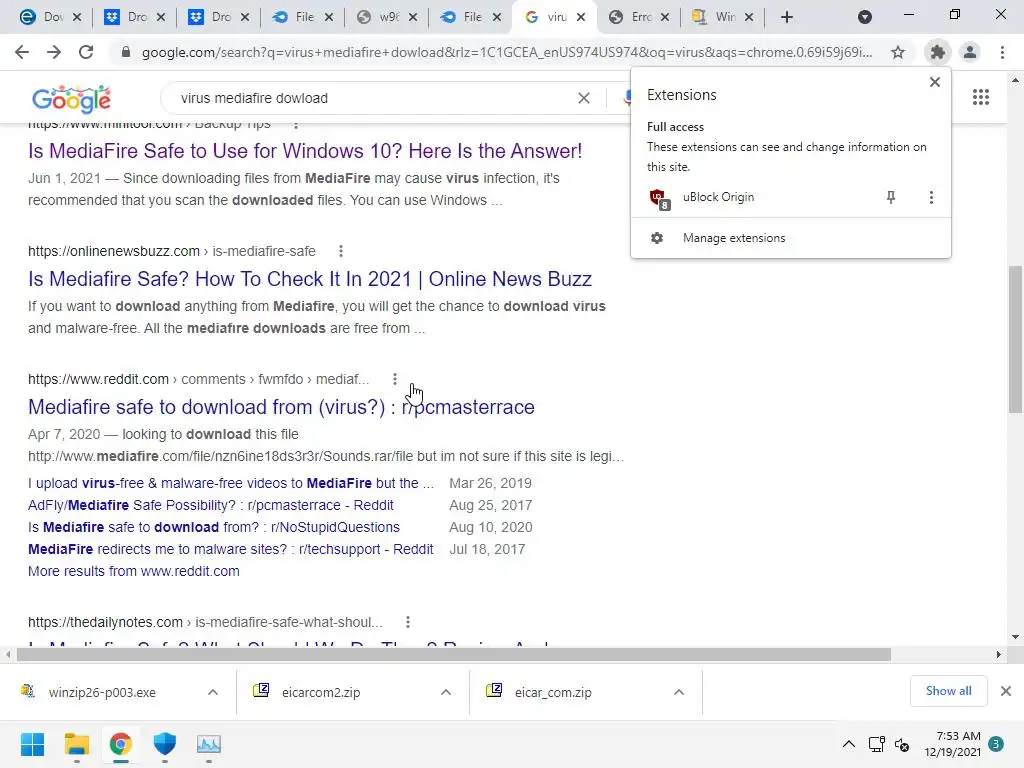Open the tab search dropdown
The height and width of the screenshot is (768, 1024).
865,17
